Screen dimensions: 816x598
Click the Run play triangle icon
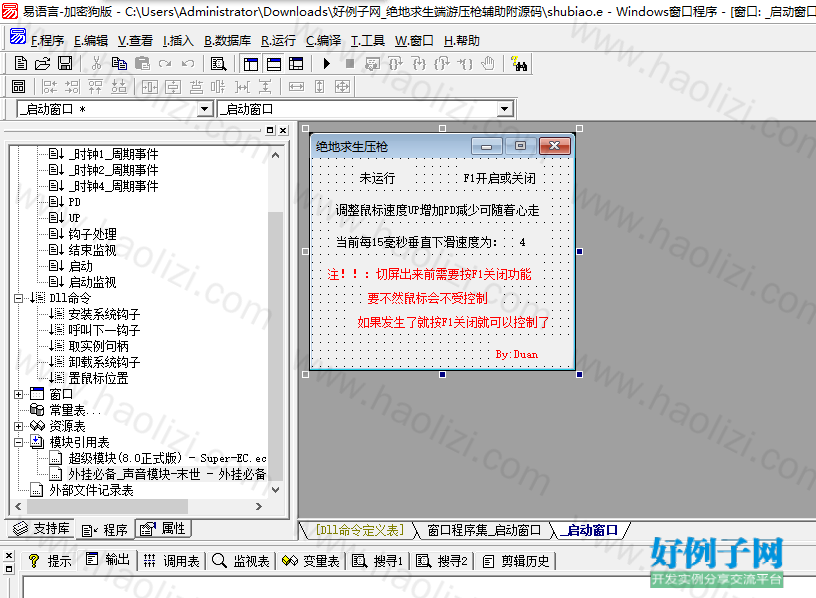coord(327,63)
